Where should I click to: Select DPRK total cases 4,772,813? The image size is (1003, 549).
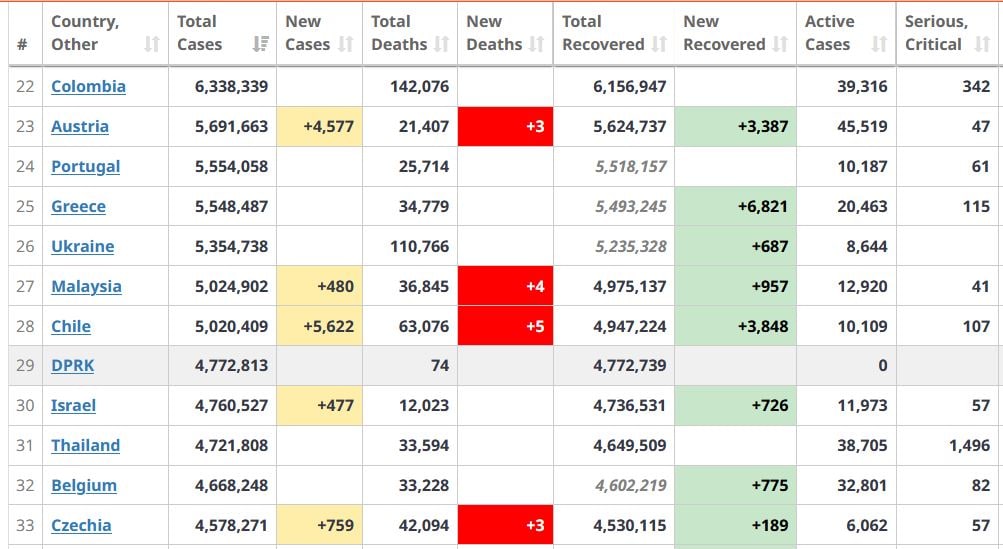[232, 365]
